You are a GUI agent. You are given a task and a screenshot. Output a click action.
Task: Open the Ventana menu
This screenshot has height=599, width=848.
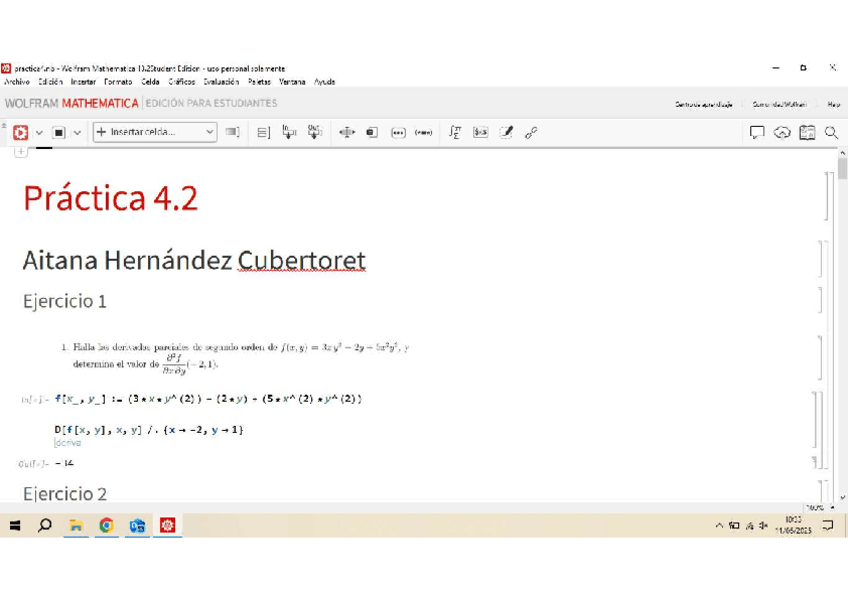[292, 82]
